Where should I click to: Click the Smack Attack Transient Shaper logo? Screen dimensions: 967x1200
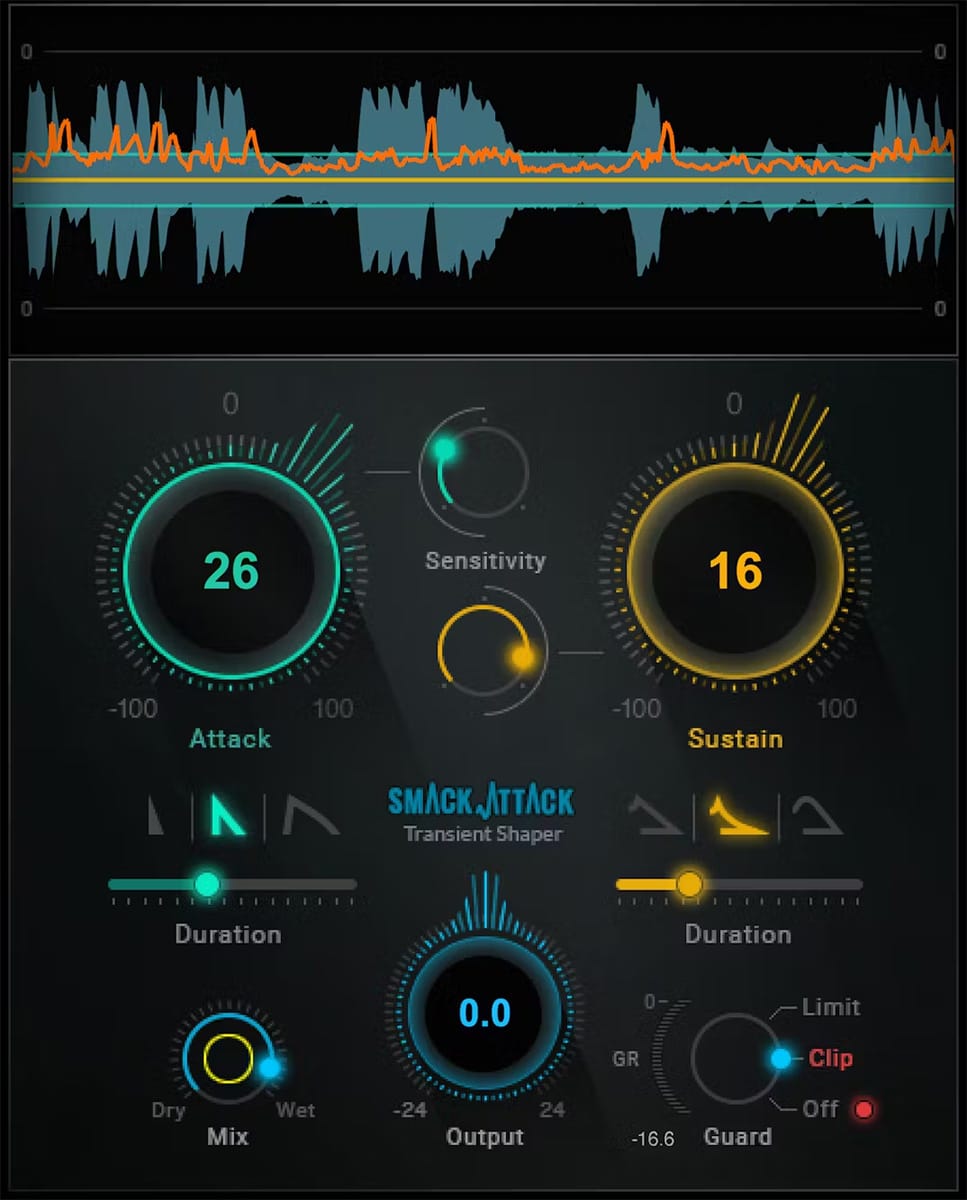483,812
